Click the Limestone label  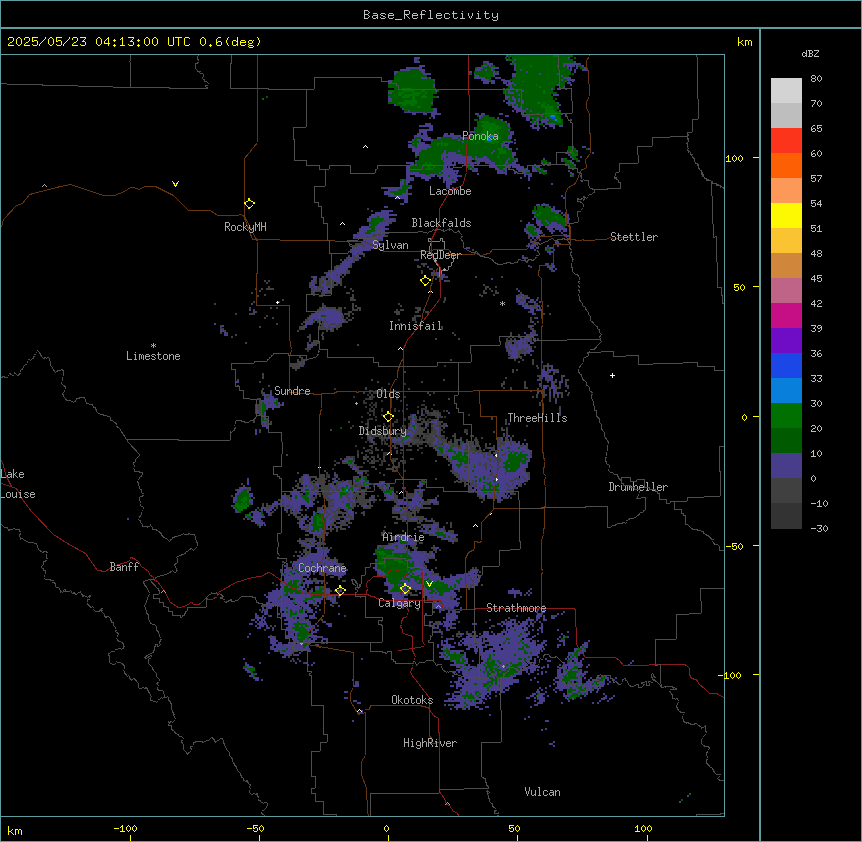pos(153,356)
